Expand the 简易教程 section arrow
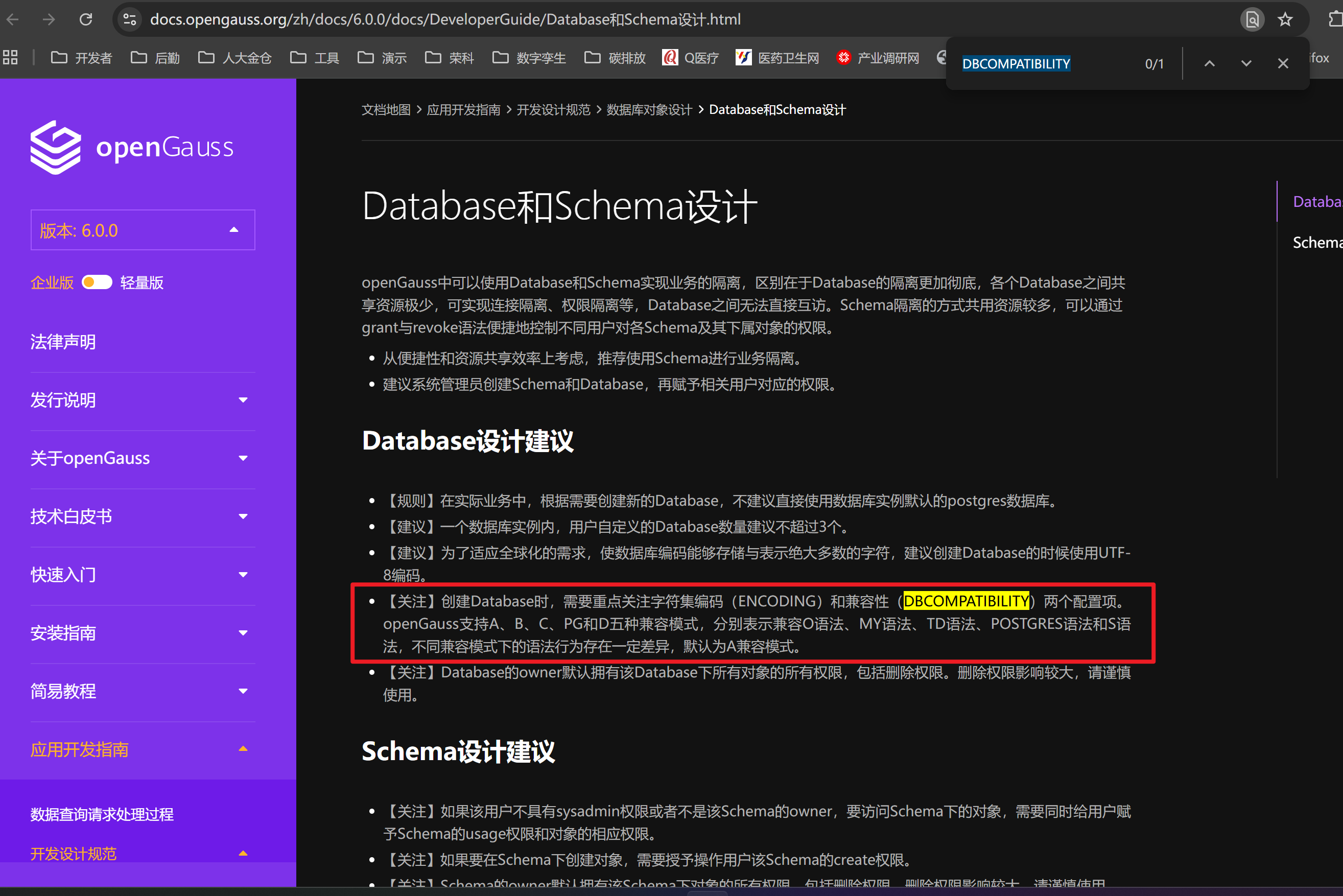 pyautogui.click(x=243, y=692)
